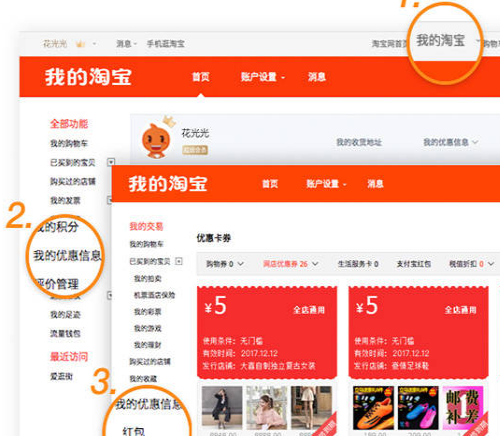This screenshot has height=436, width=500.
Task: Go to 首页 in the lower red header
Action: [270, 184]
